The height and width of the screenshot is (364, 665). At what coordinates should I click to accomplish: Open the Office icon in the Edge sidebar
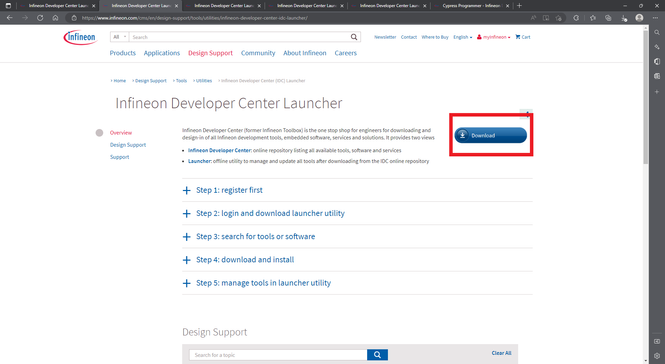tap(657, 62)
